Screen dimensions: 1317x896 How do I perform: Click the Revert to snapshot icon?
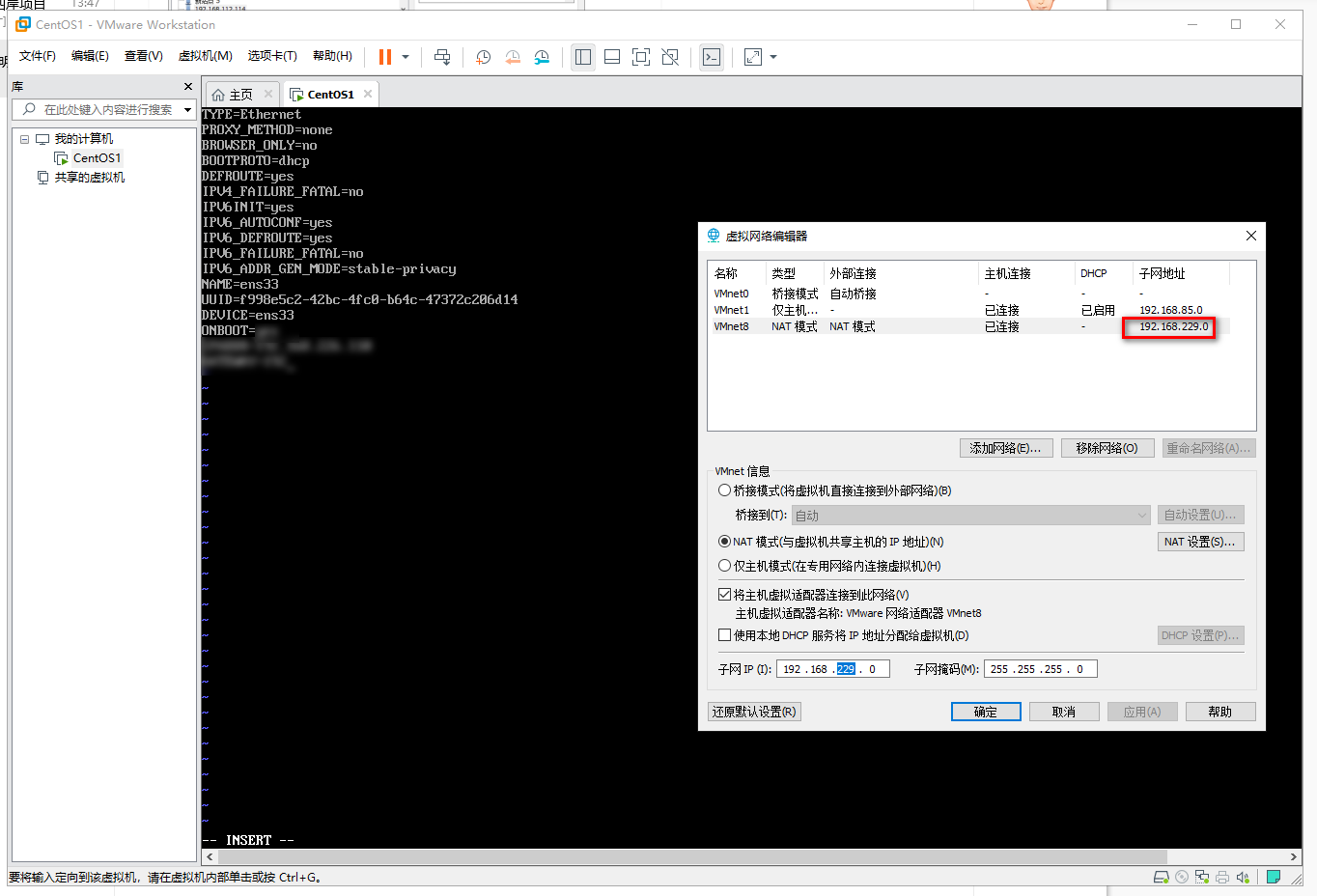pyautogui.click(x=513, y=57)
